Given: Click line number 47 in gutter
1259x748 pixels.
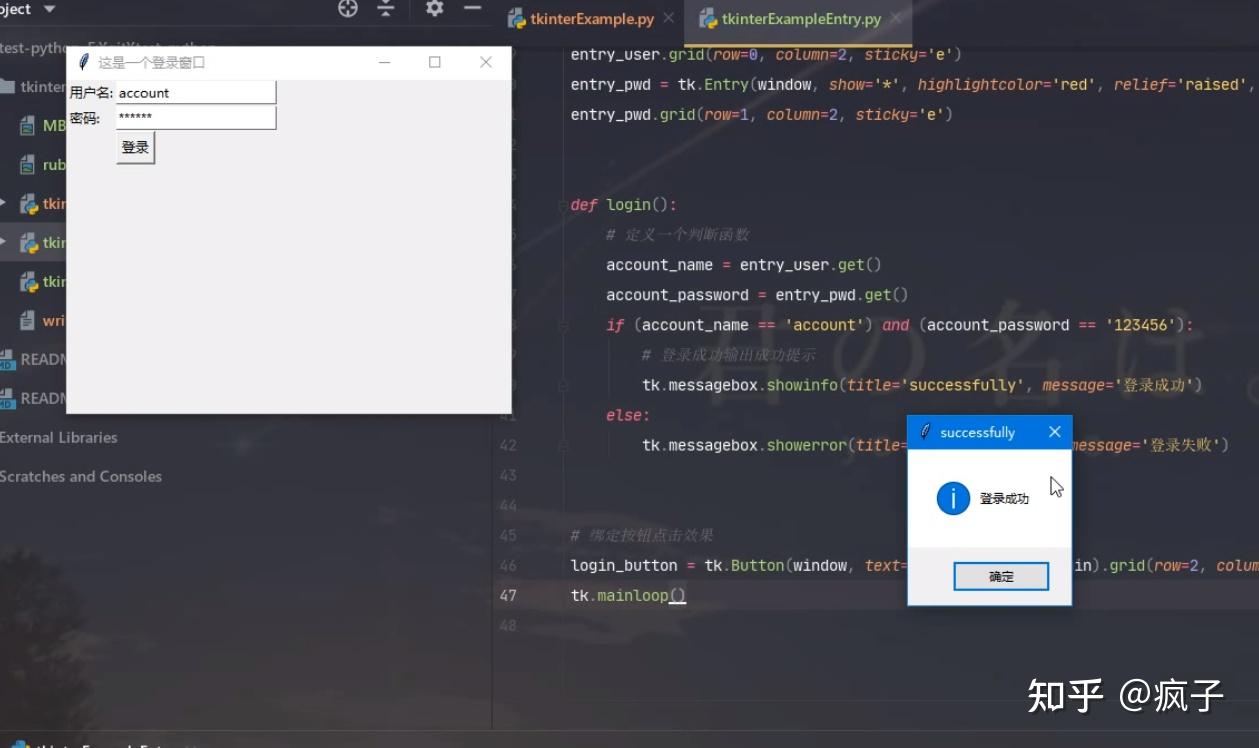Looking at the screenshot, I should click(508, 595).
